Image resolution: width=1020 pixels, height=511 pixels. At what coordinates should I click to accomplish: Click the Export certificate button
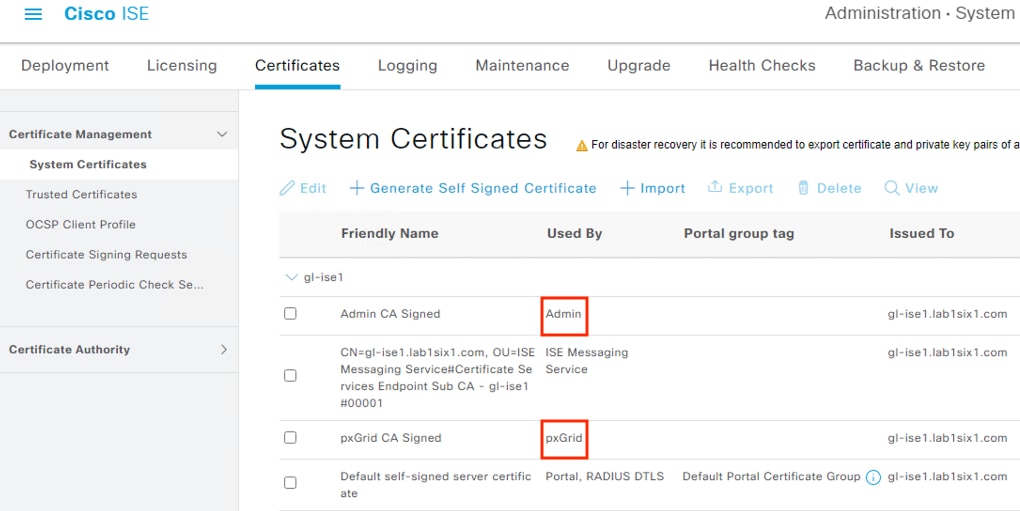(740, 189)
